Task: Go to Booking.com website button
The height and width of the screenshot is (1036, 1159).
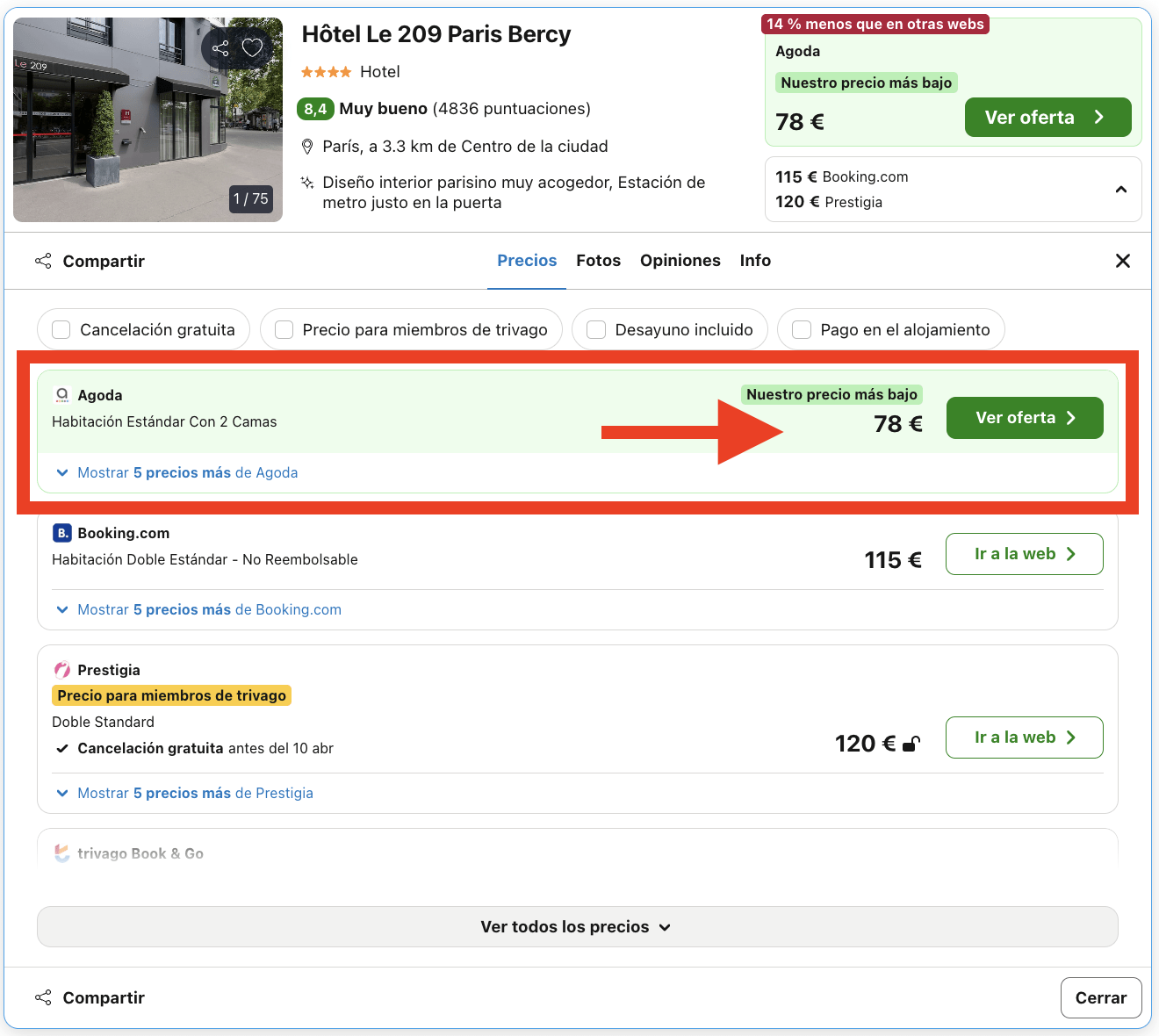Action: click(1024, 554)
